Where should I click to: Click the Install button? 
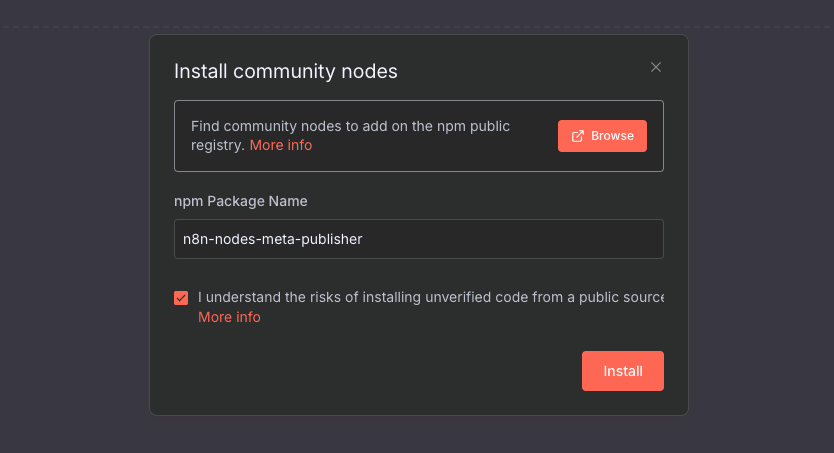tap(622, 371)
